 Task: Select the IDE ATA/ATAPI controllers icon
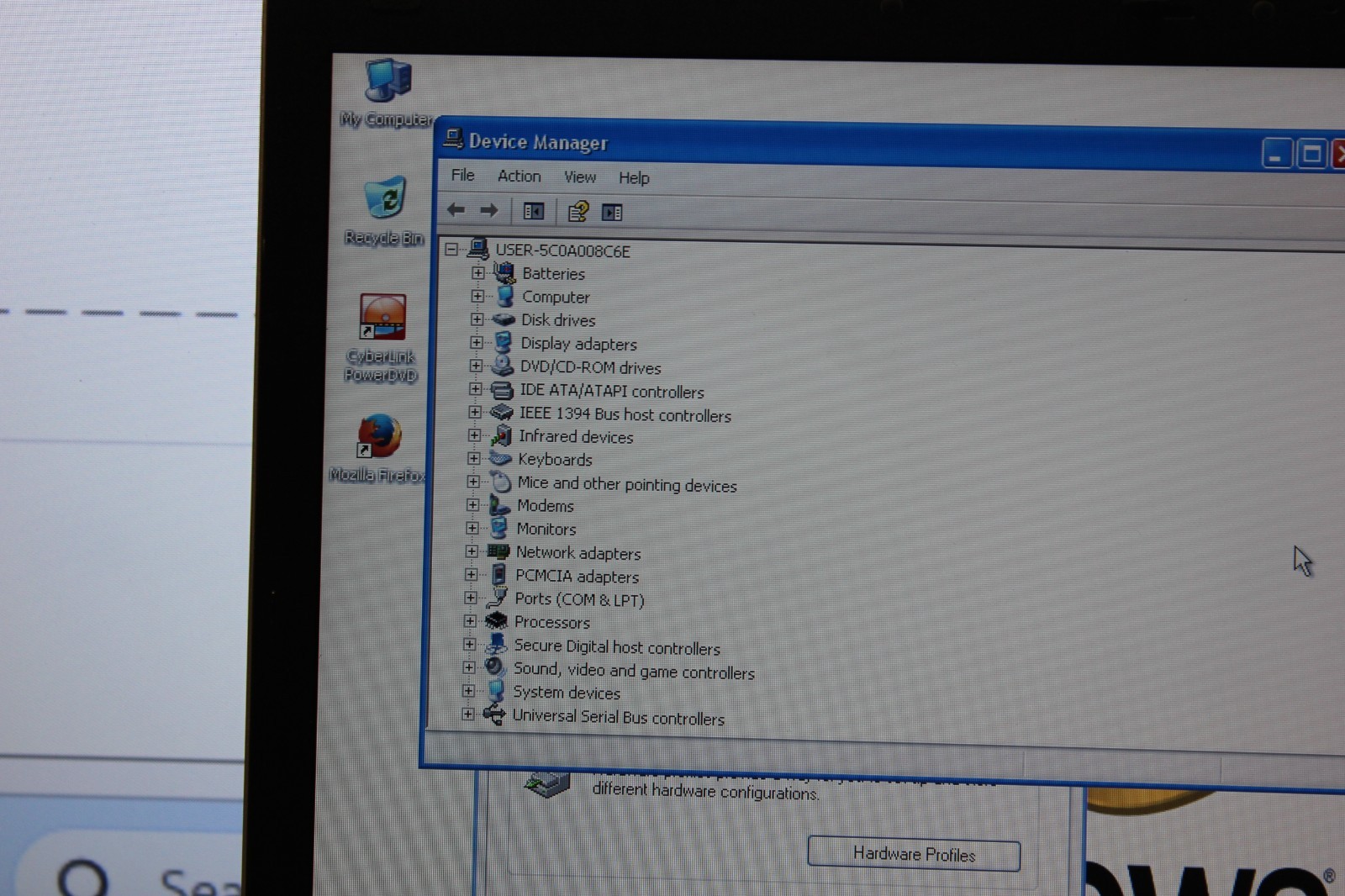[x=502, y=390]
